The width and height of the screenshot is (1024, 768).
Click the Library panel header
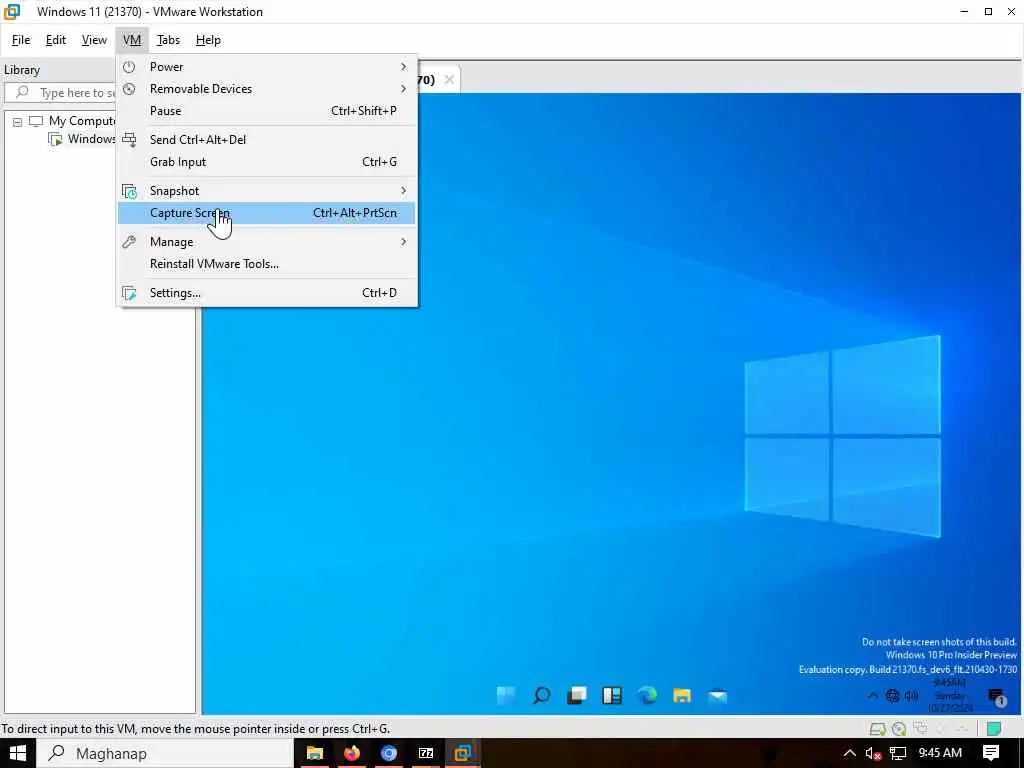point(22,70)
